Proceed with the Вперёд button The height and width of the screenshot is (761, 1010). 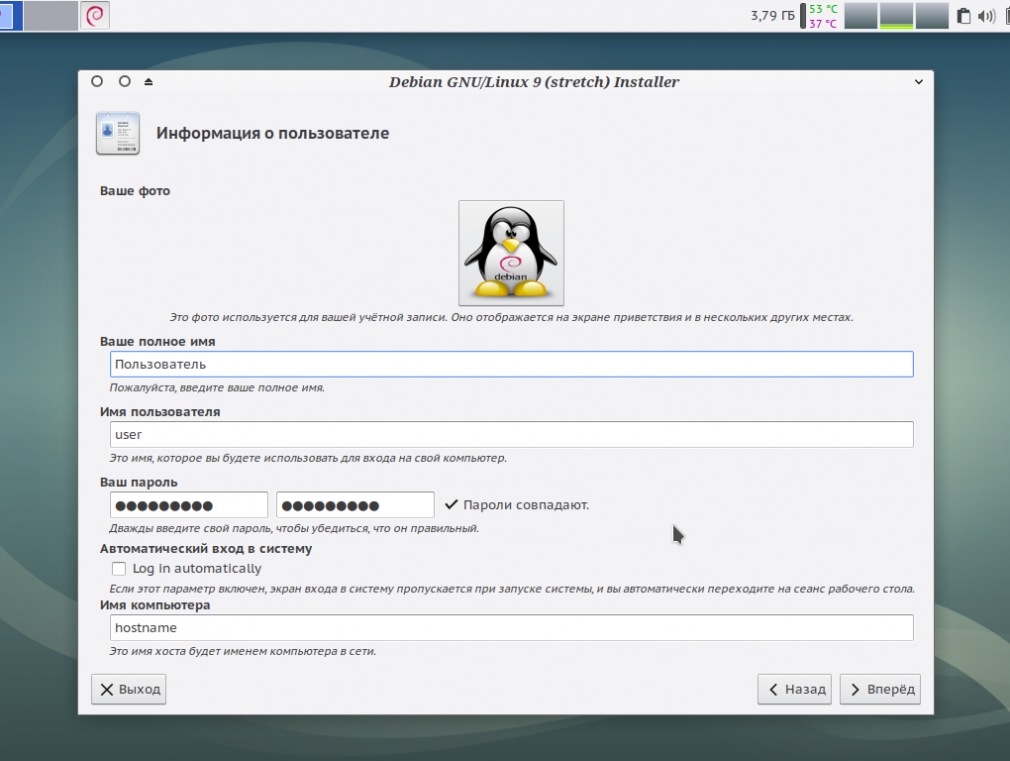[x=880, y=689]
